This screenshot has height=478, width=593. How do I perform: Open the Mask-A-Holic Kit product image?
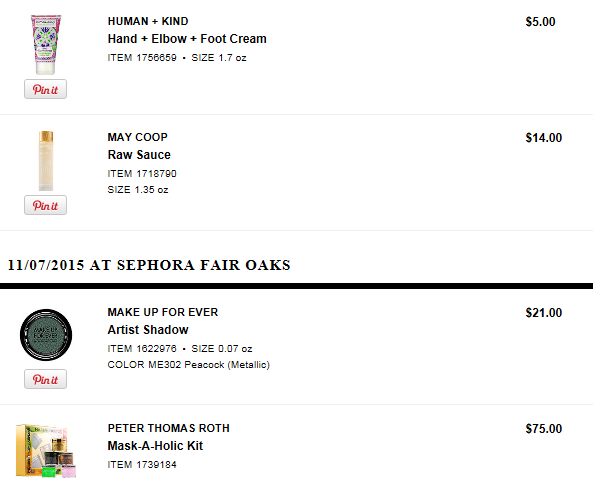46,451
